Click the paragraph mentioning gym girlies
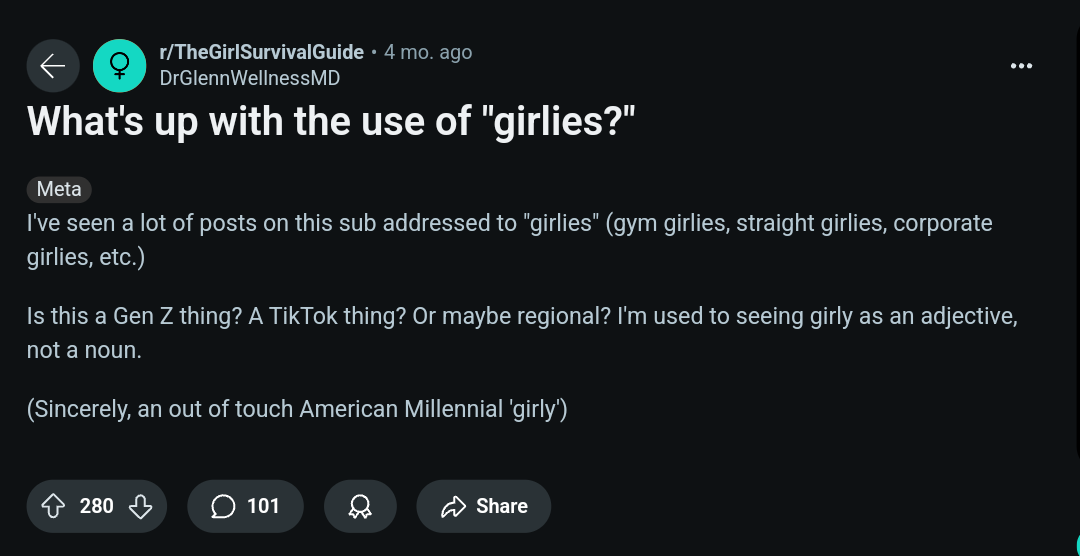This screenshot has width=1080, height=556. (x=510, y=240)
